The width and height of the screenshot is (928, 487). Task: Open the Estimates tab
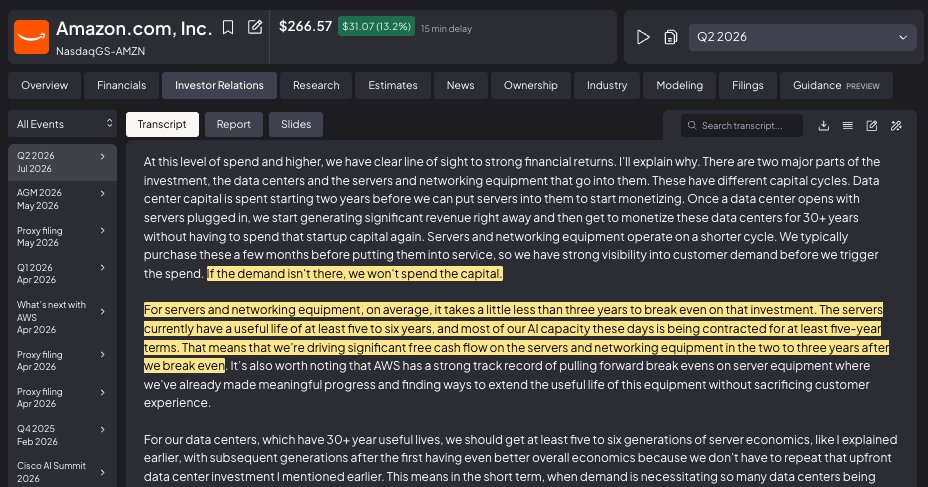[x=392, y=85]
